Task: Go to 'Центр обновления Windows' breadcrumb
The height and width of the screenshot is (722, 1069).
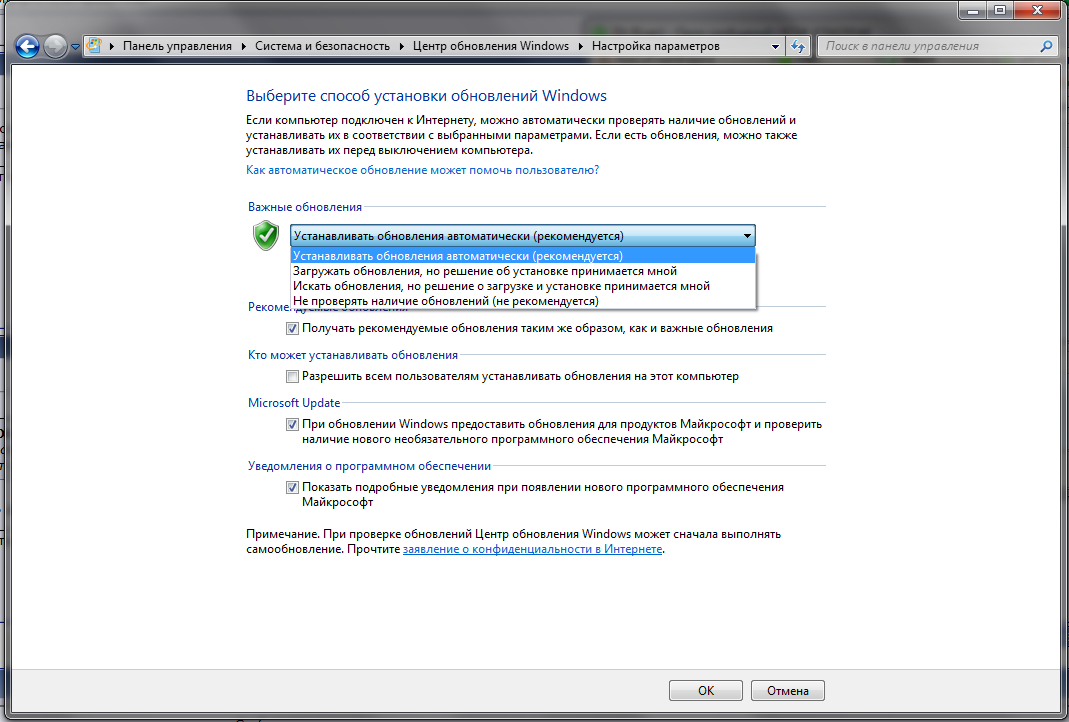Action: tap(491, 47)
